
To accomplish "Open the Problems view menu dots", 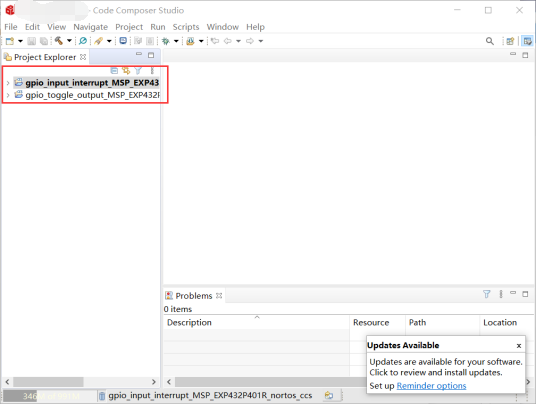I will (x=501, y=294).
